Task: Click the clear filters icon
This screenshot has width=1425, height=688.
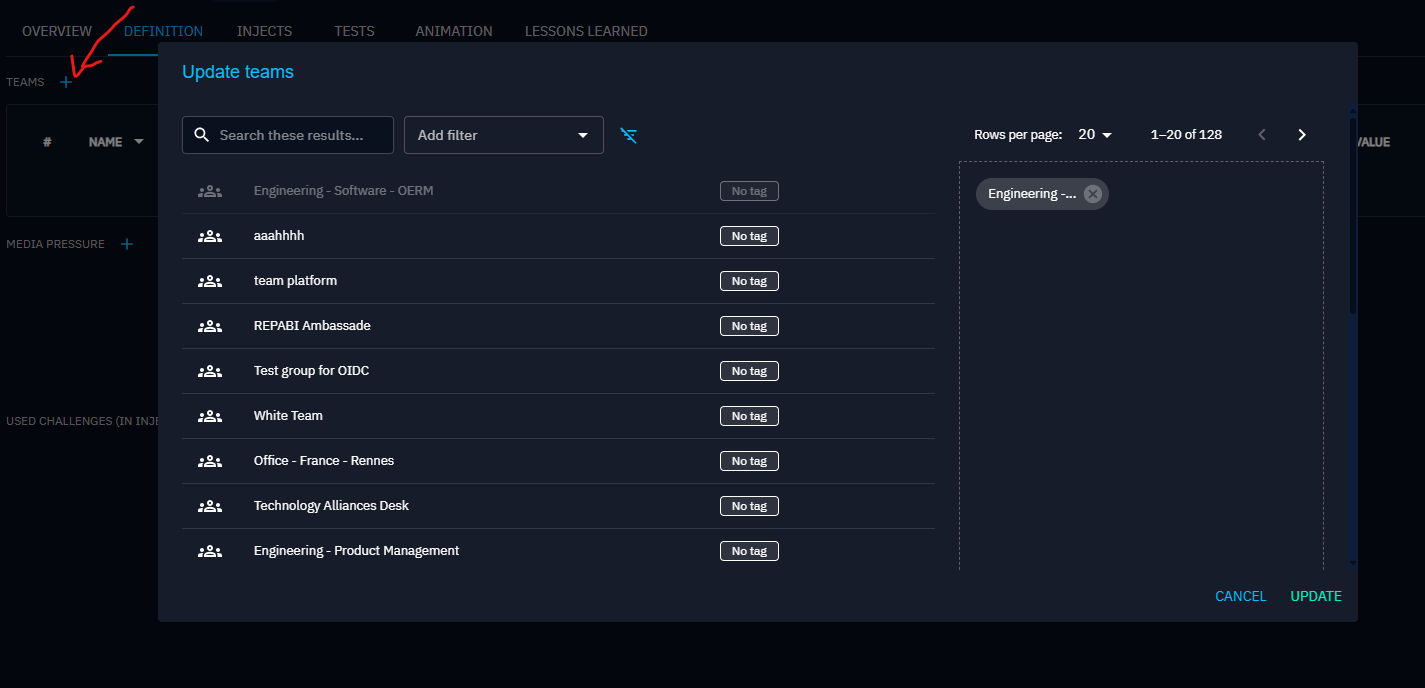Action: tap(628, 135)
